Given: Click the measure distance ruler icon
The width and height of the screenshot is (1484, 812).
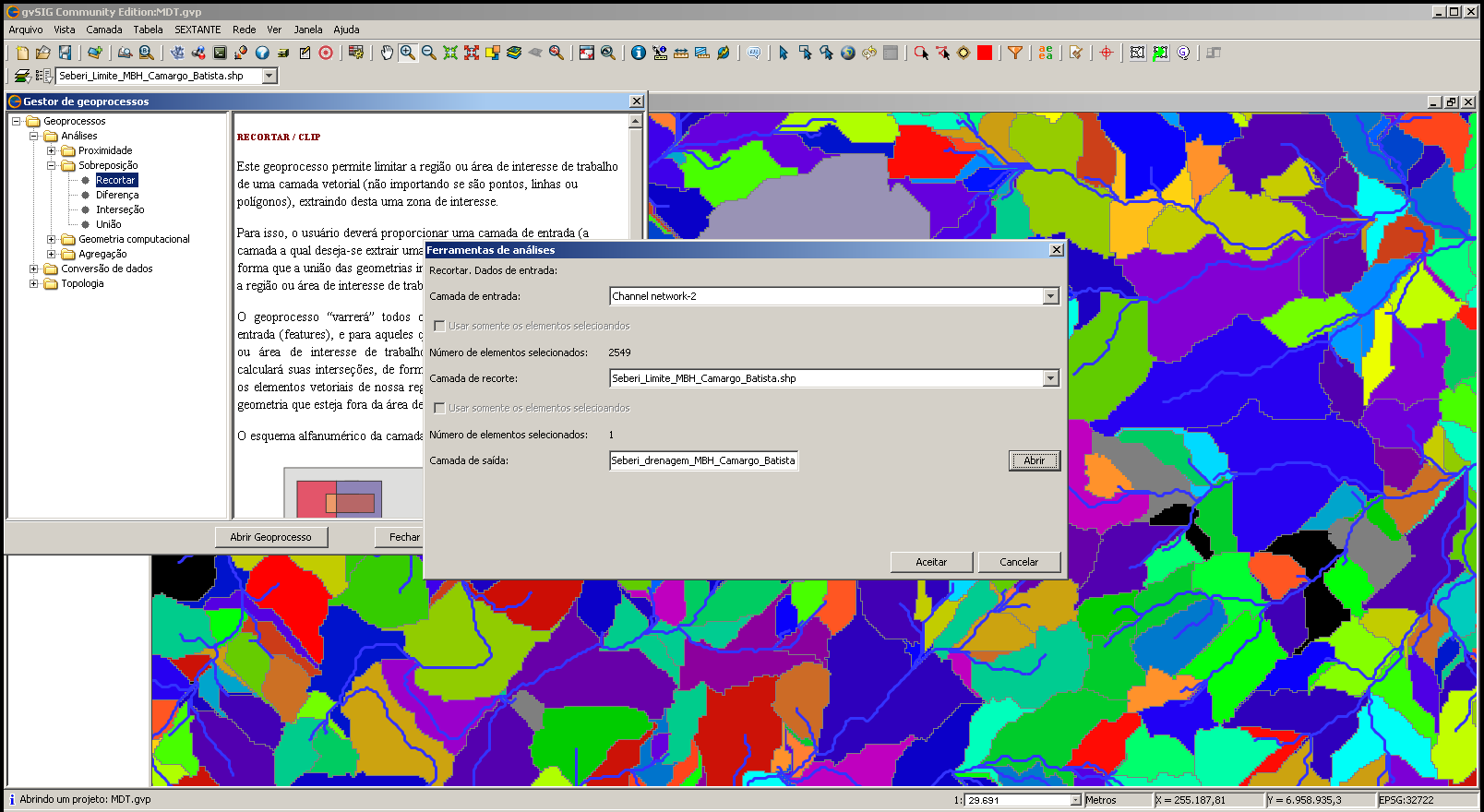Looking at the screenshot, I should (x=681, y=53).
